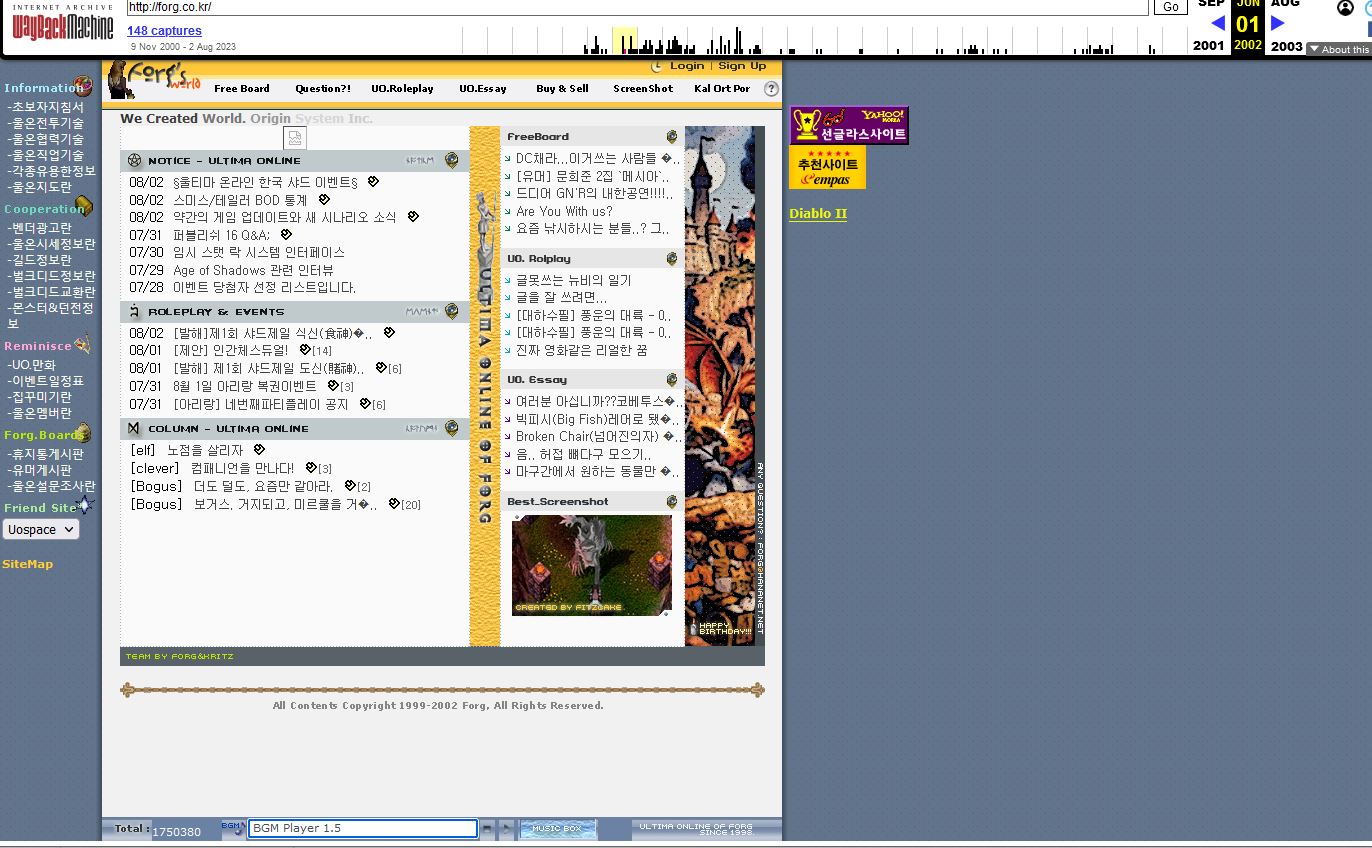Click the Reminisce sidebar header icon
1372x848 pixels.
[x=82, y=343]
